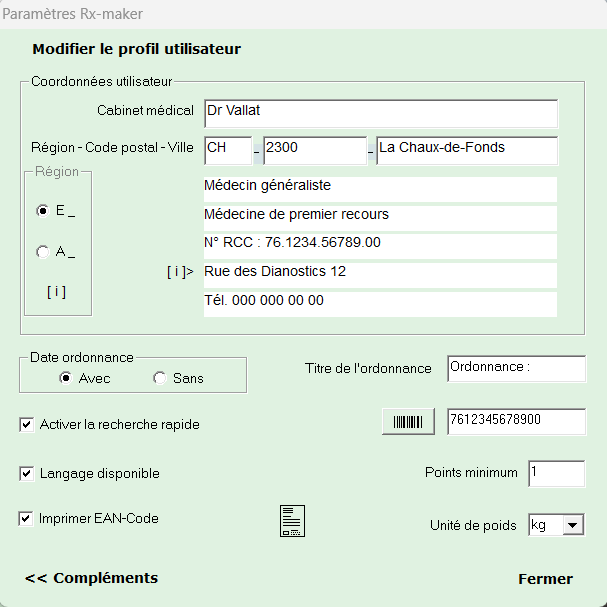Viewport: 607px width, 607px height.
Task: Click the postal code field 2300
Action: [314, 150]
